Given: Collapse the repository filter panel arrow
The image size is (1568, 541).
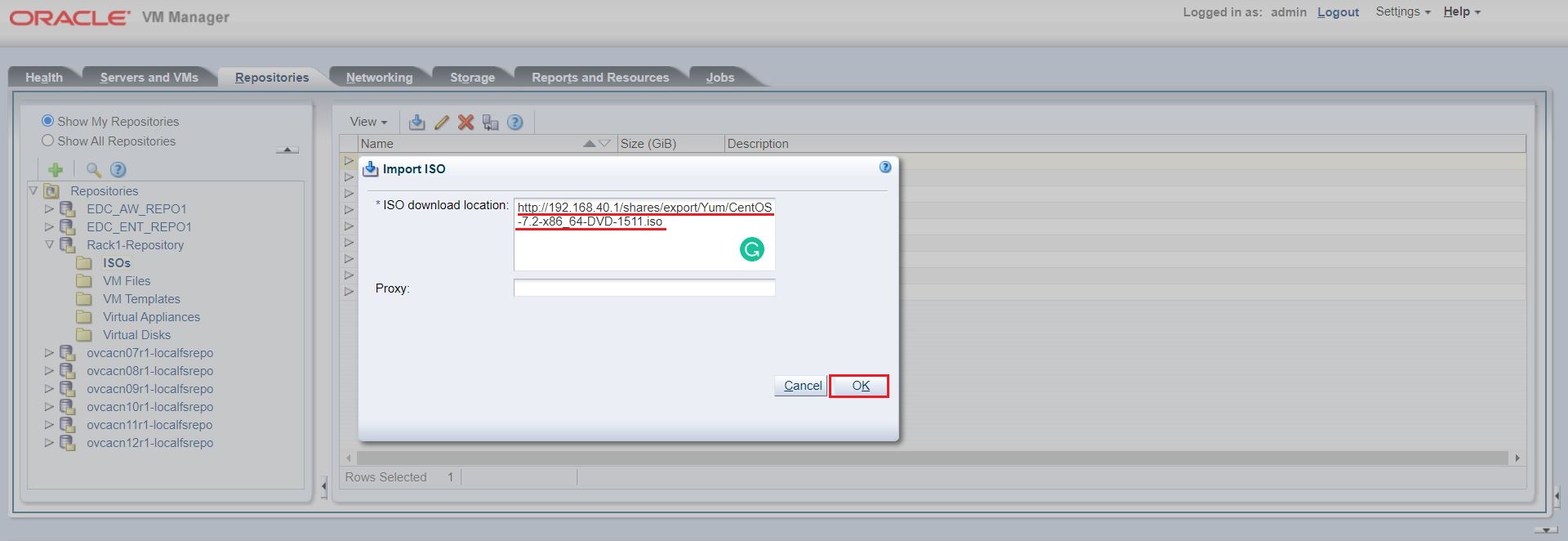Looking at the screenshot, I should (287, 150).
